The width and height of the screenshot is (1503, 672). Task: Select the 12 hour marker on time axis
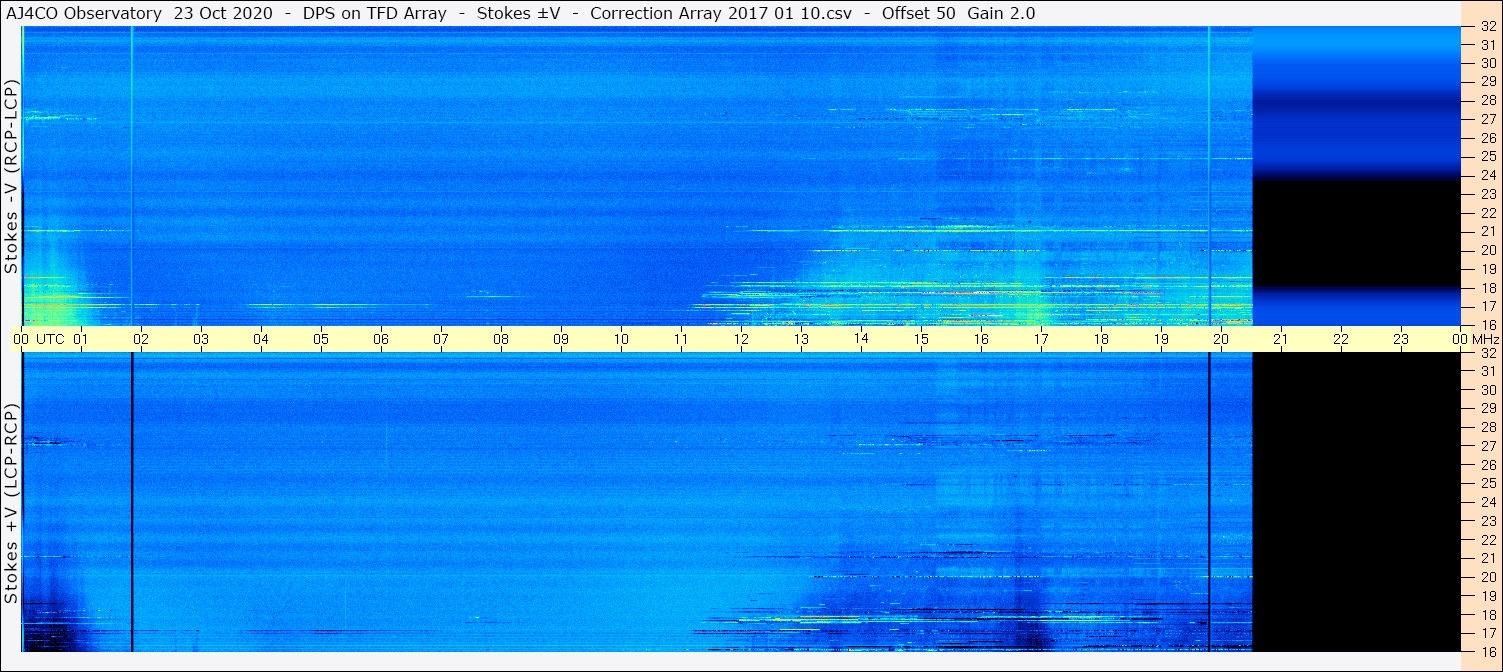click(741, 339)
